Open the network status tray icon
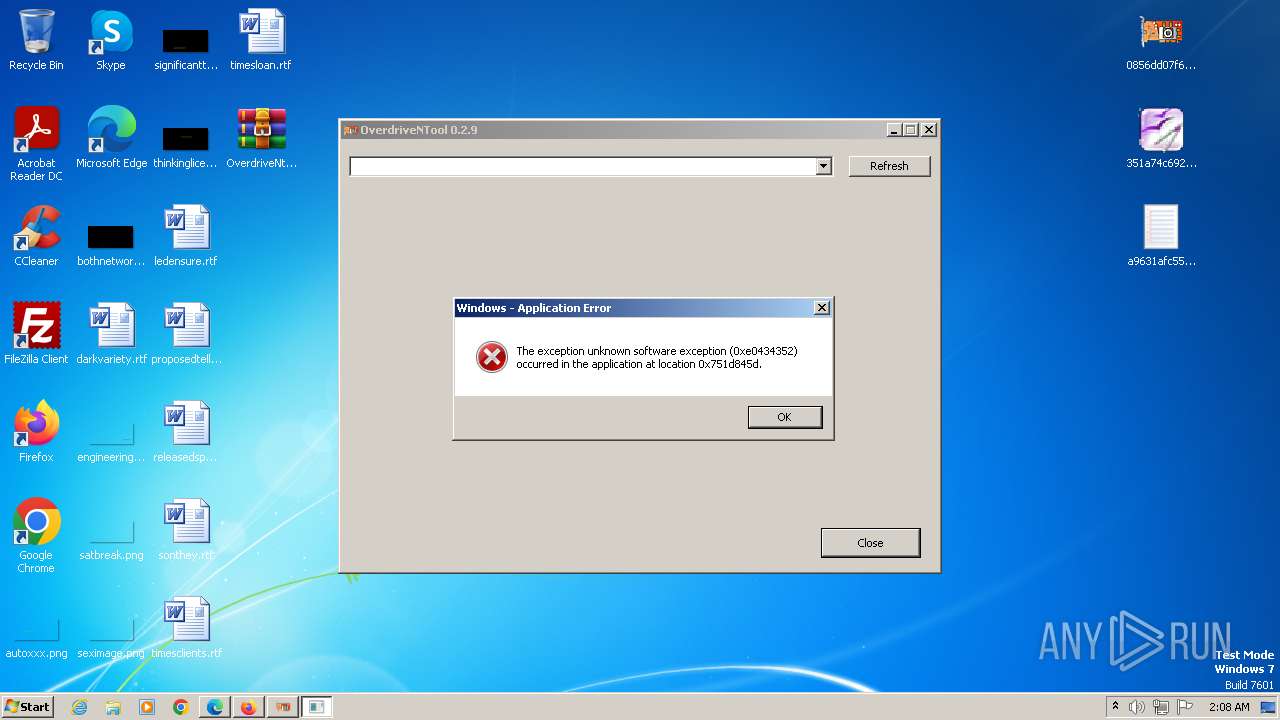The width and height of the screenshot is (1280, 720). pos(1161,707)
